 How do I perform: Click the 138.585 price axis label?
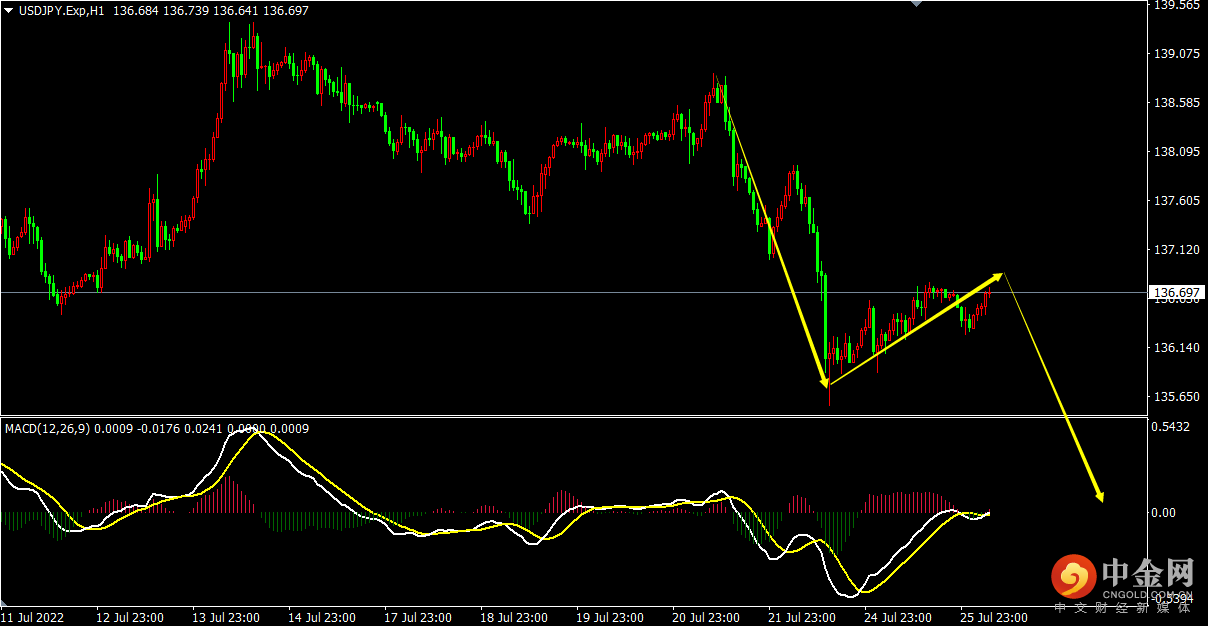pyautogui.click(x=1176, y=103)
